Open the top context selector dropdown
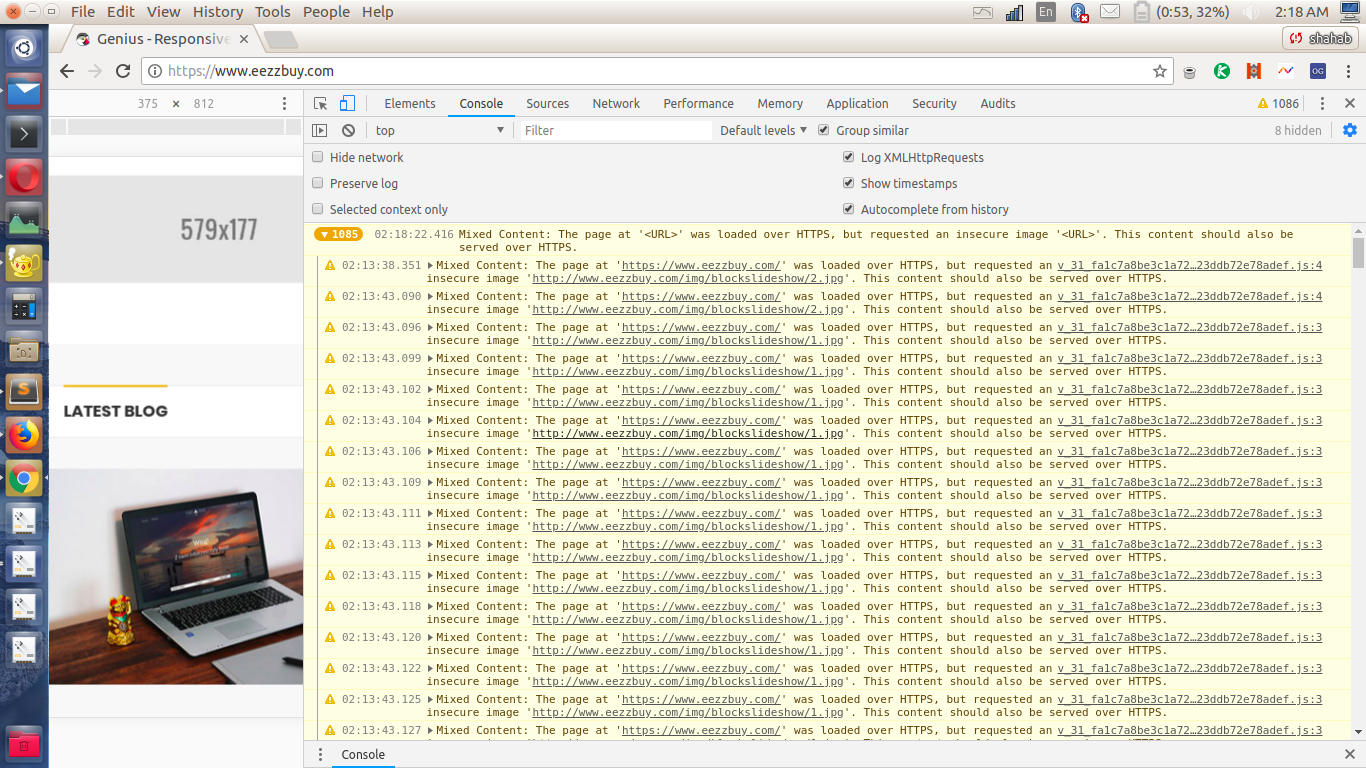Viewport: 1366px width, 768px height. pyautogui.click(x=439, y=130)
